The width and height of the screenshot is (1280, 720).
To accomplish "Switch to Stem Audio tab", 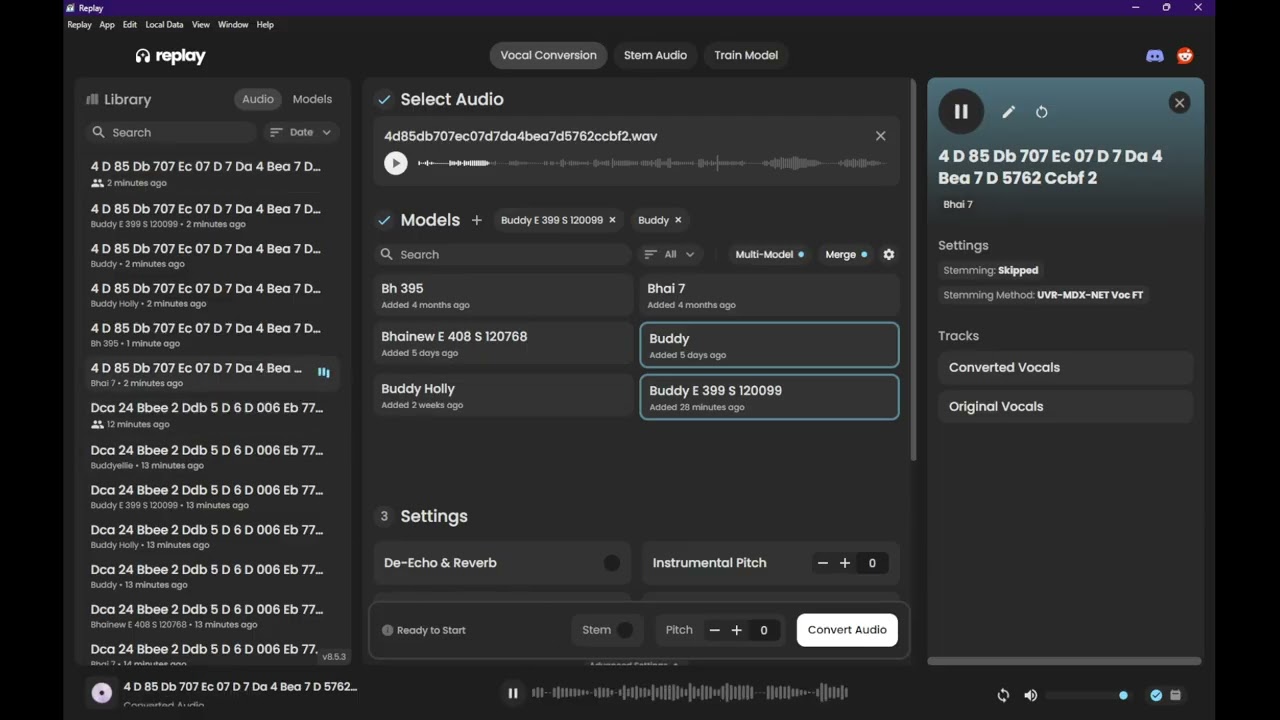I will (655, 55).
